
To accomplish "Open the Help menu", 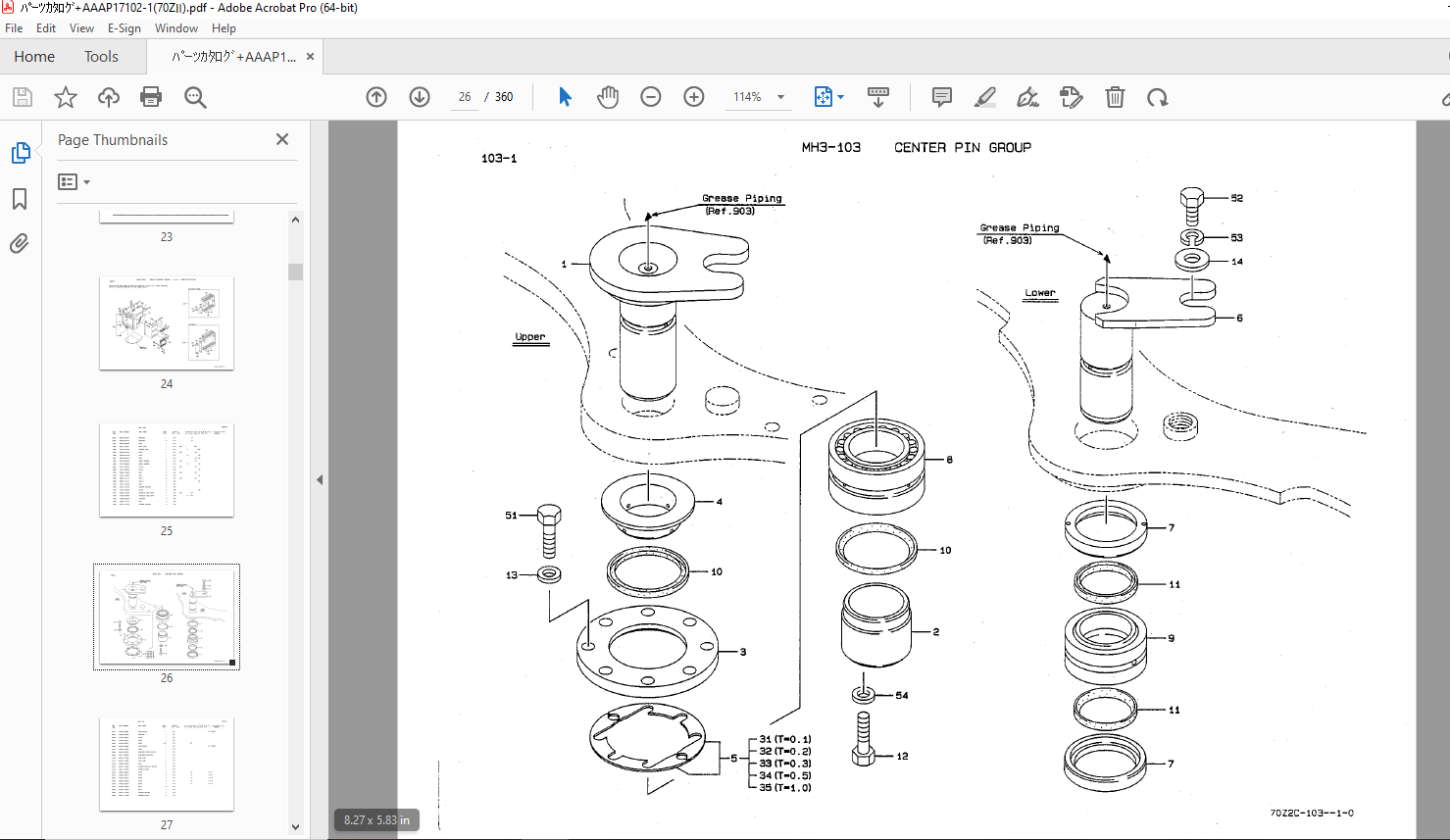I will [225, 28].
